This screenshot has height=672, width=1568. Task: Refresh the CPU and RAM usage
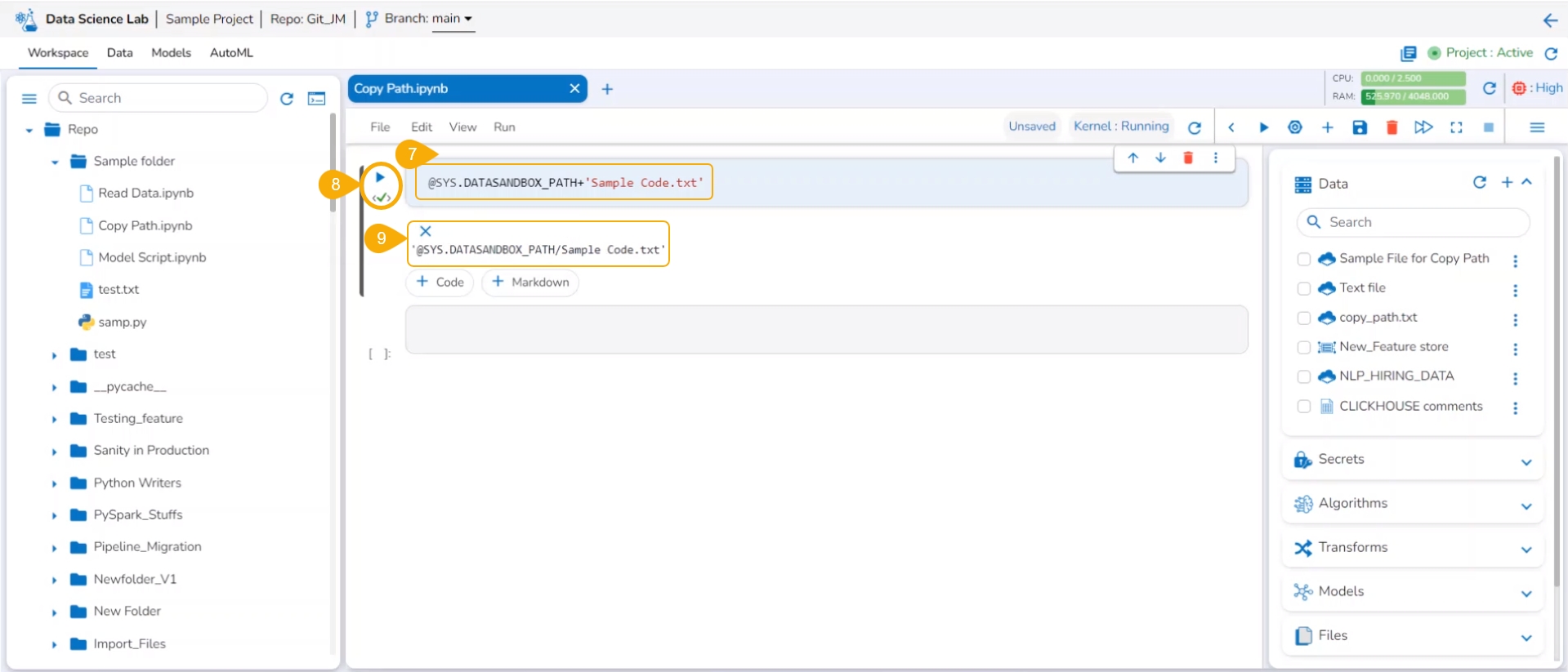[1489, 88]
